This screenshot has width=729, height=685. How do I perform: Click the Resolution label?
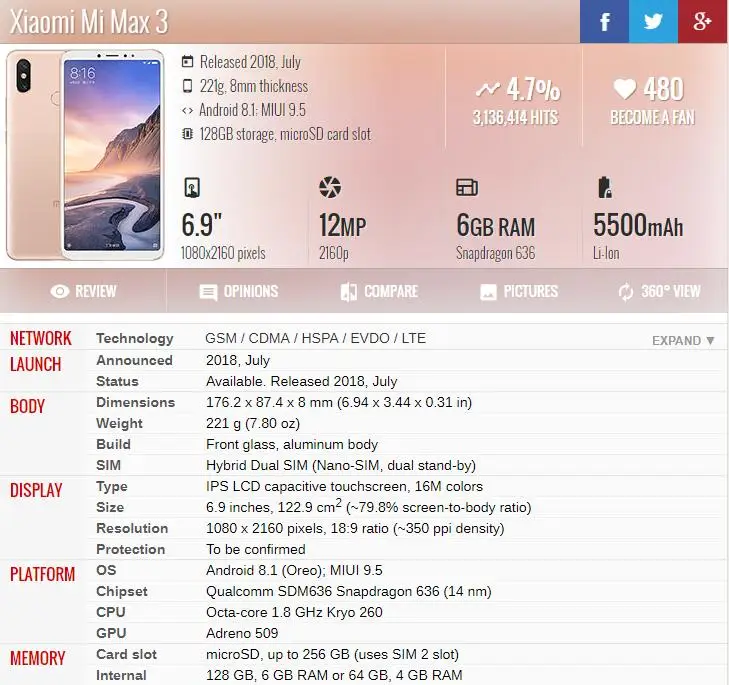coord(132,528)
